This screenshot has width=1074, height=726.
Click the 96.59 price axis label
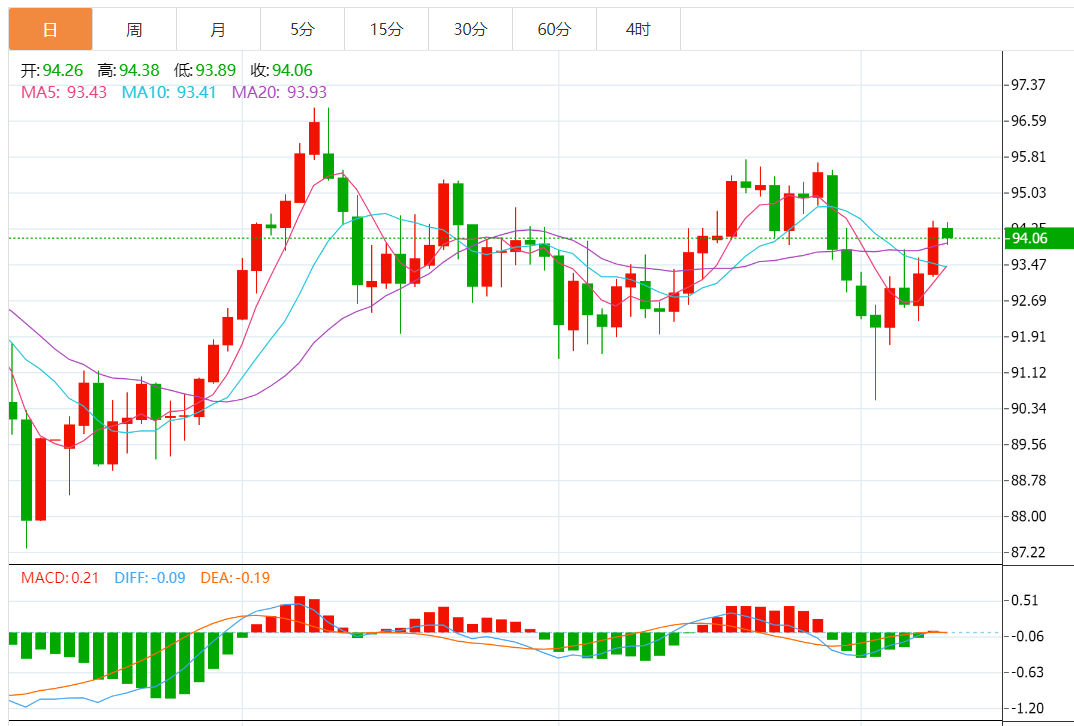1029,121
